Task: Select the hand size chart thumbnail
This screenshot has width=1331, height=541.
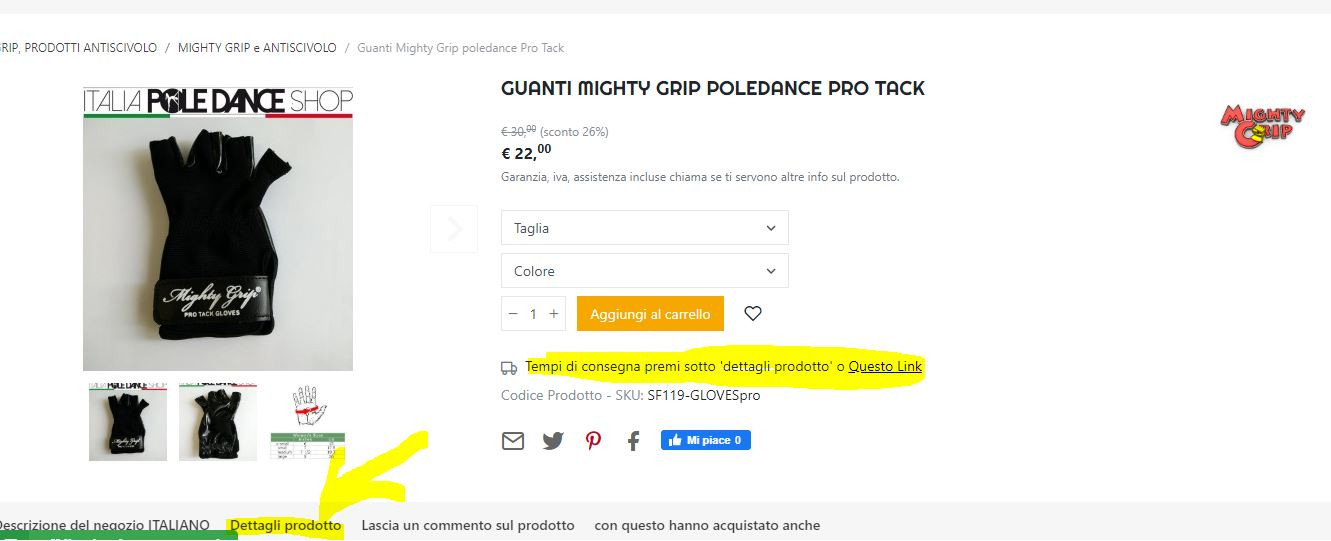Action: 307,421
